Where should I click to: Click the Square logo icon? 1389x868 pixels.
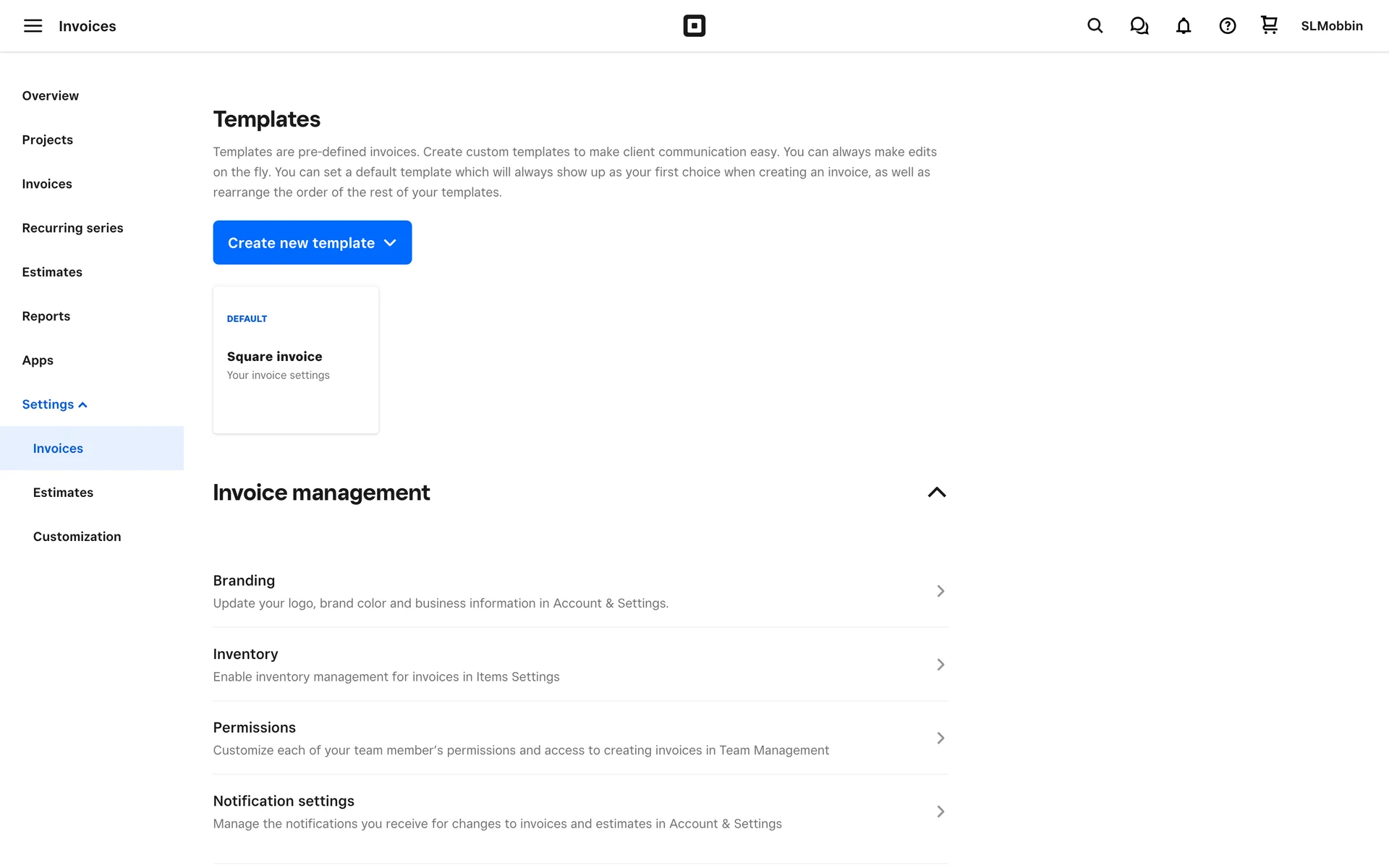pyautogui.click(x=694, y=26)
